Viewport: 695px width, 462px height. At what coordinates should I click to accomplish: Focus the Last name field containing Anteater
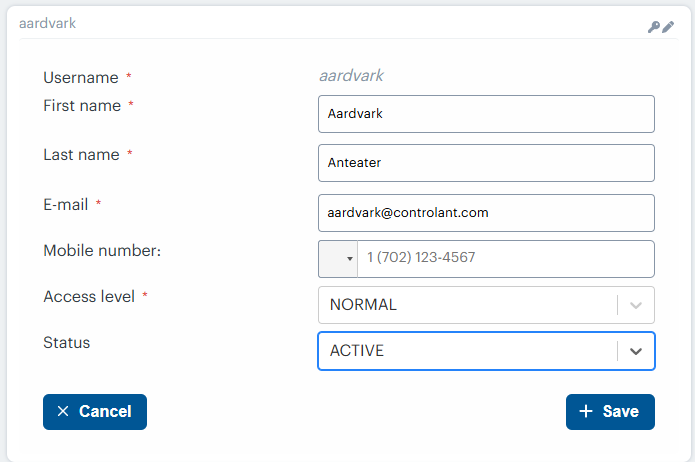tap(486, 163)
